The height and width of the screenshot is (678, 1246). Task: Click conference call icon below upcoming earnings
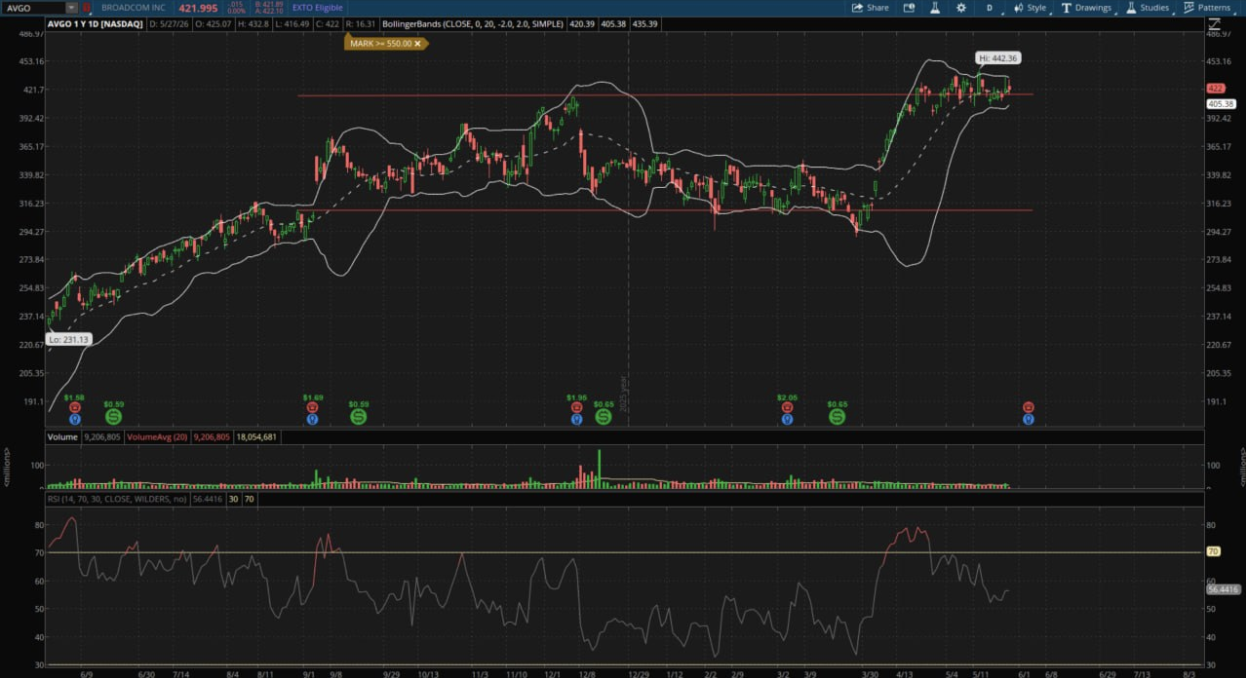click(x=1028, y=419)
